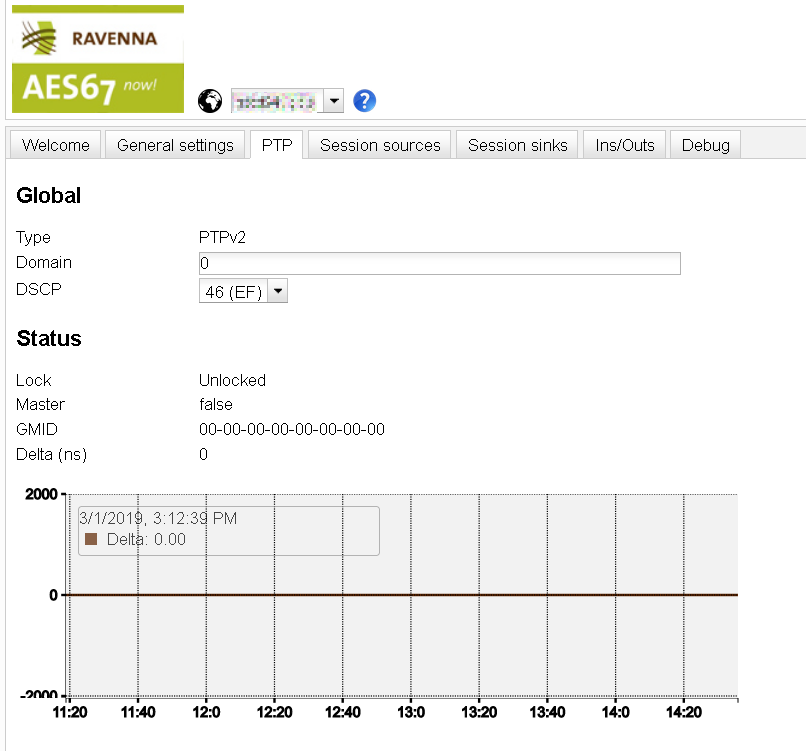
Task: Click the PTPv2 type value
Action: tap(222, 237)
